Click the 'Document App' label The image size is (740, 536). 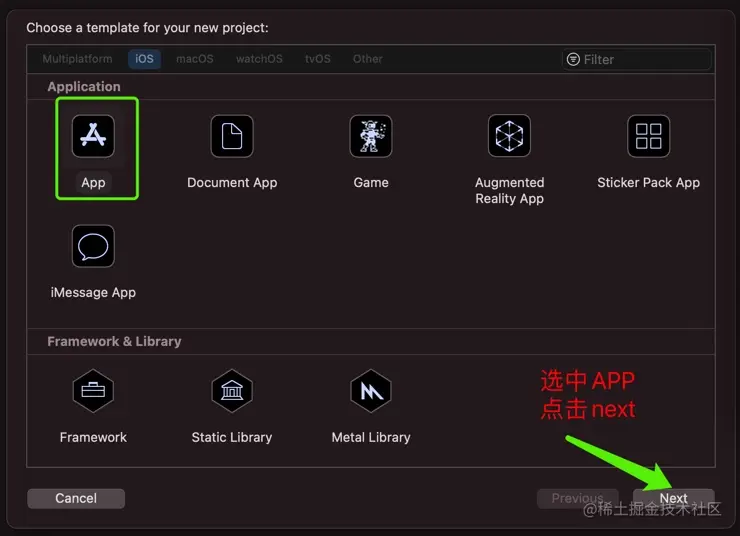tap(232, 183)
